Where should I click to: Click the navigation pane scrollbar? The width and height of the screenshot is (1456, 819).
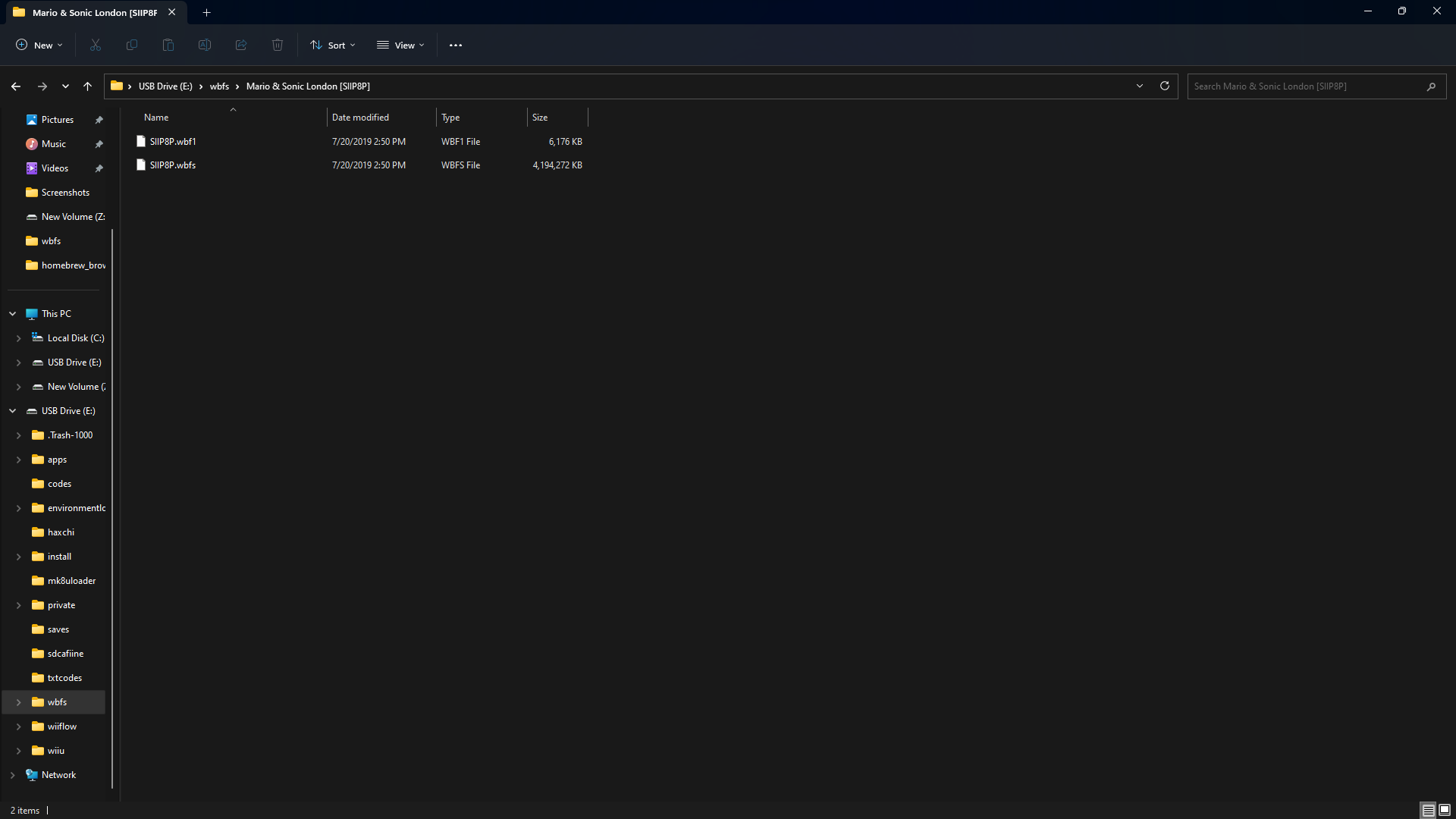(x=112, y=508)
